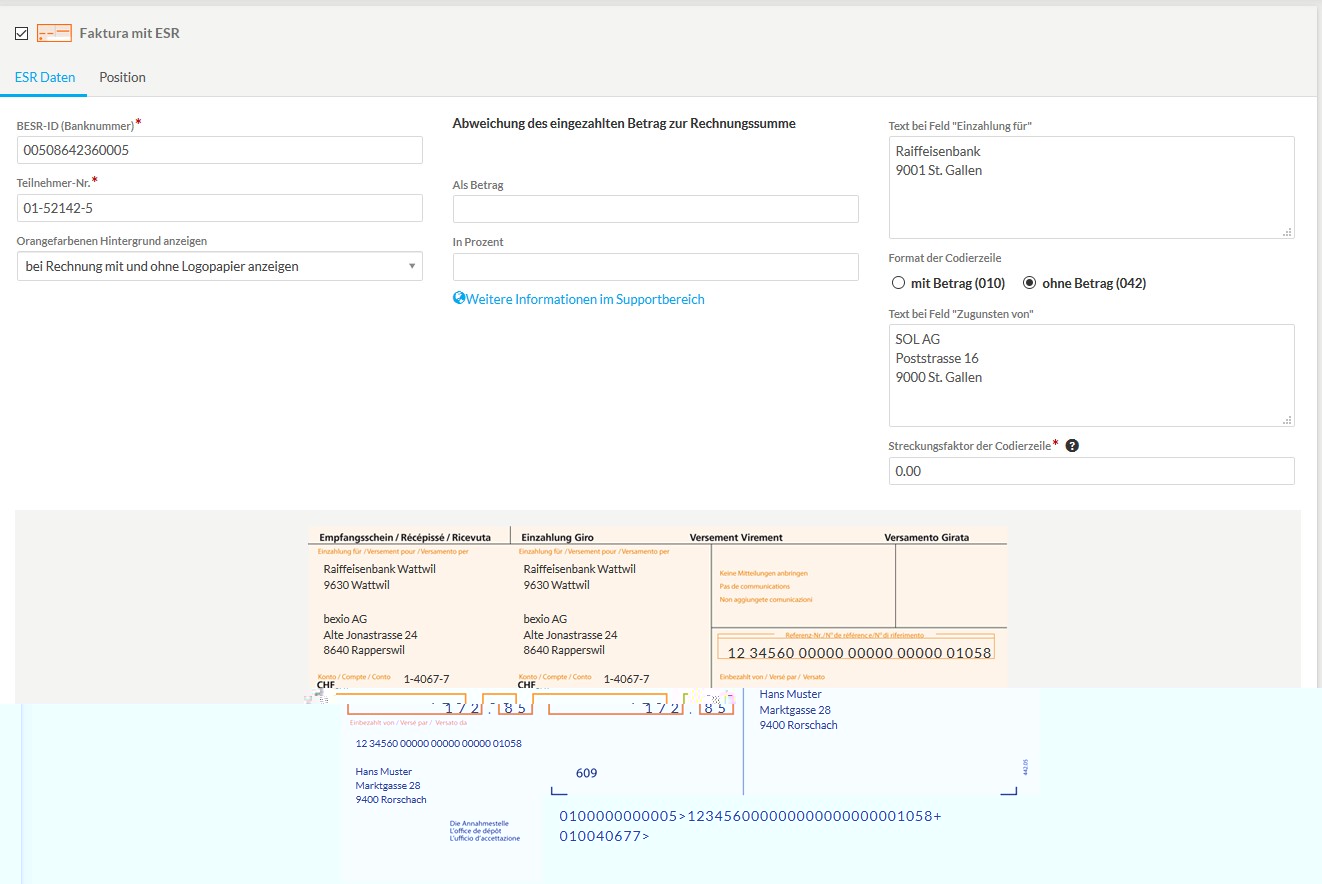Click the Als Betrag input field
1322x884 pixels.
pyautogui.click(x=655, y=209)
